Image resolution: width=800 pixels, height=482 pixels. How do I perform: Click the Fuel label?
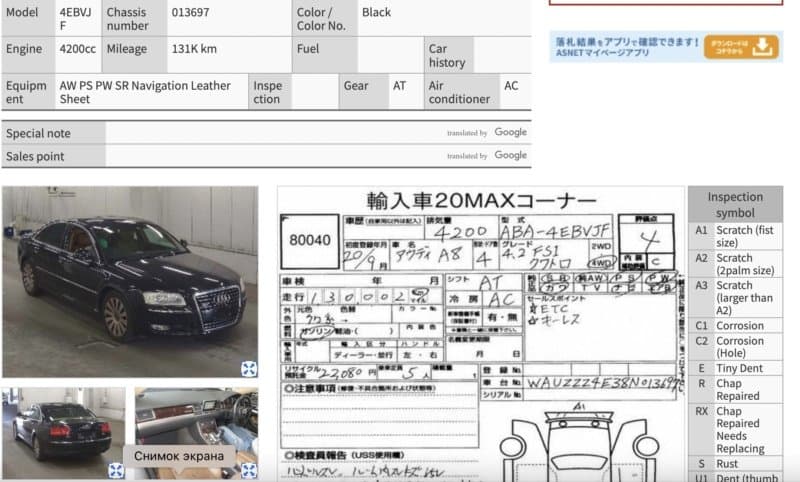308,49
